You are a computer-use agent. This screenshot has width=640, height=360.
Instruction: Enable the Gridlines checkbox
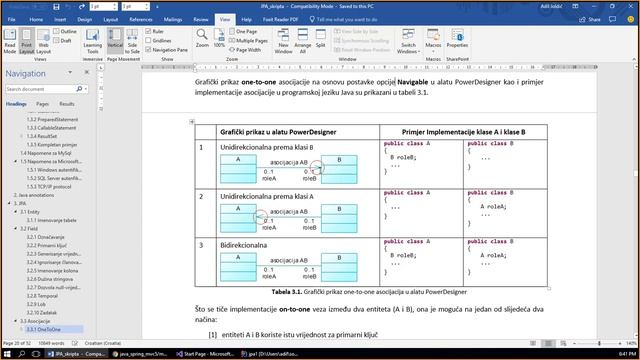coord(158,40)
